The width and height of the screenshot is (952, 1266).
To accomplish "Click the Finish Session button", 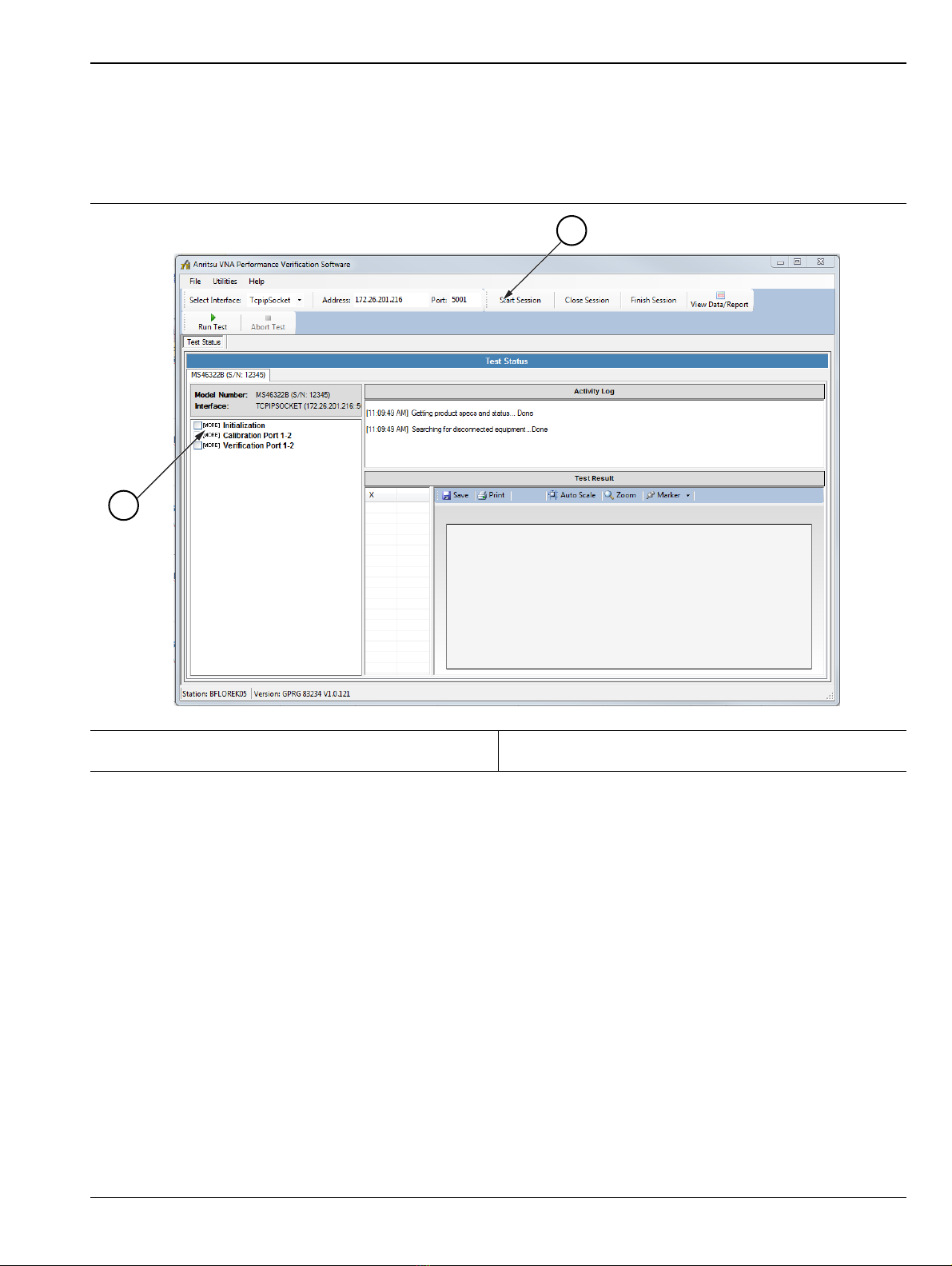I will point(653,300).
